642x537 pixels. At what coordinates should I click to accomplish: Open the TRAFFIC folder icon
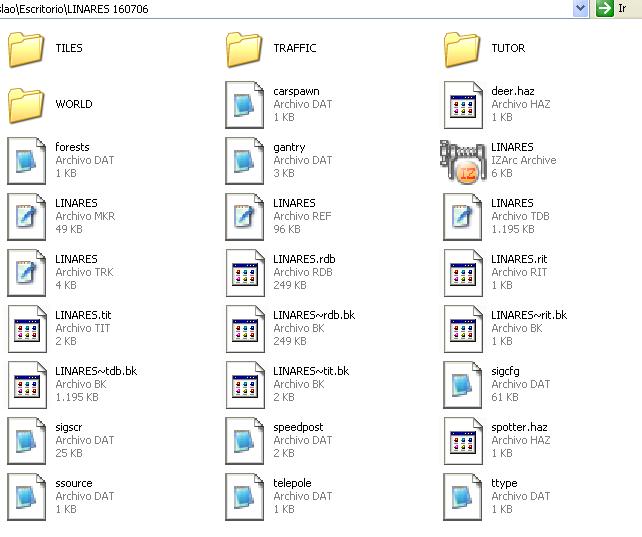click(244, 48)
